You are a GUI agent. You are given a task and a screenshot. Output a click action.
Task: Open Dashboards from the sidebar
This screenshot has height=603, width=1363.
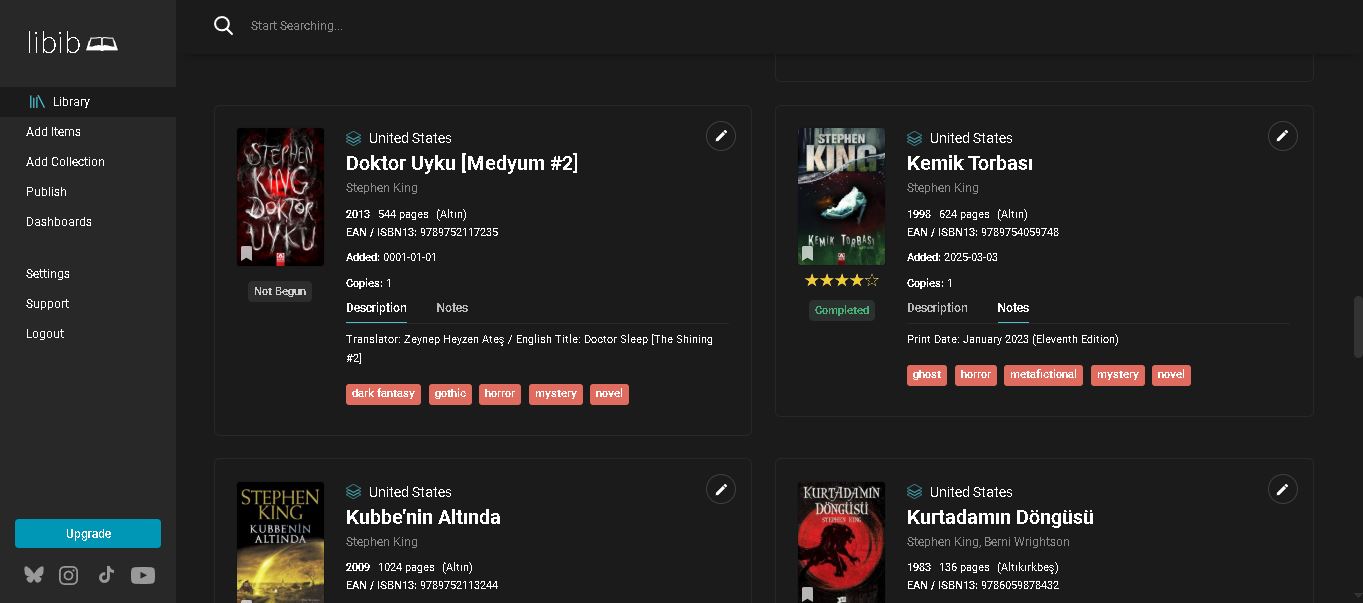click(x=59, y=222)
